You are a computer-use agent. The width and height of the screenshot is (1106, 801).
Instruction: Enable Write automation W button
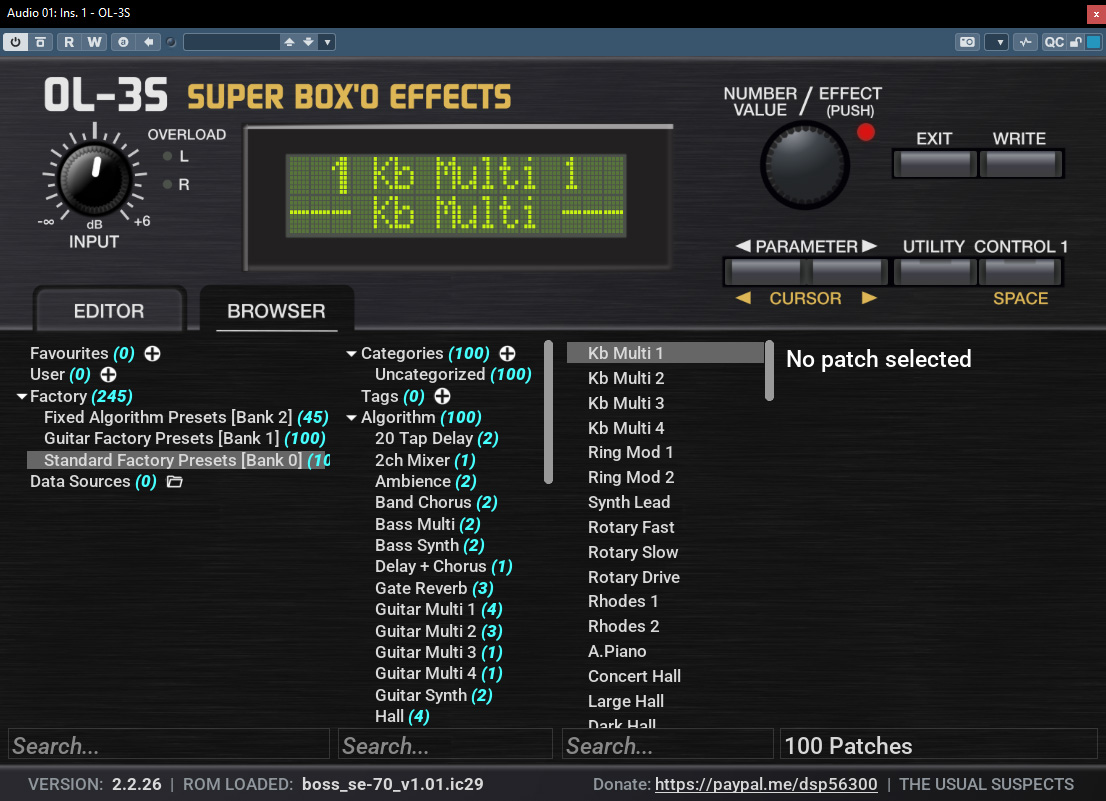click(95, 42)
